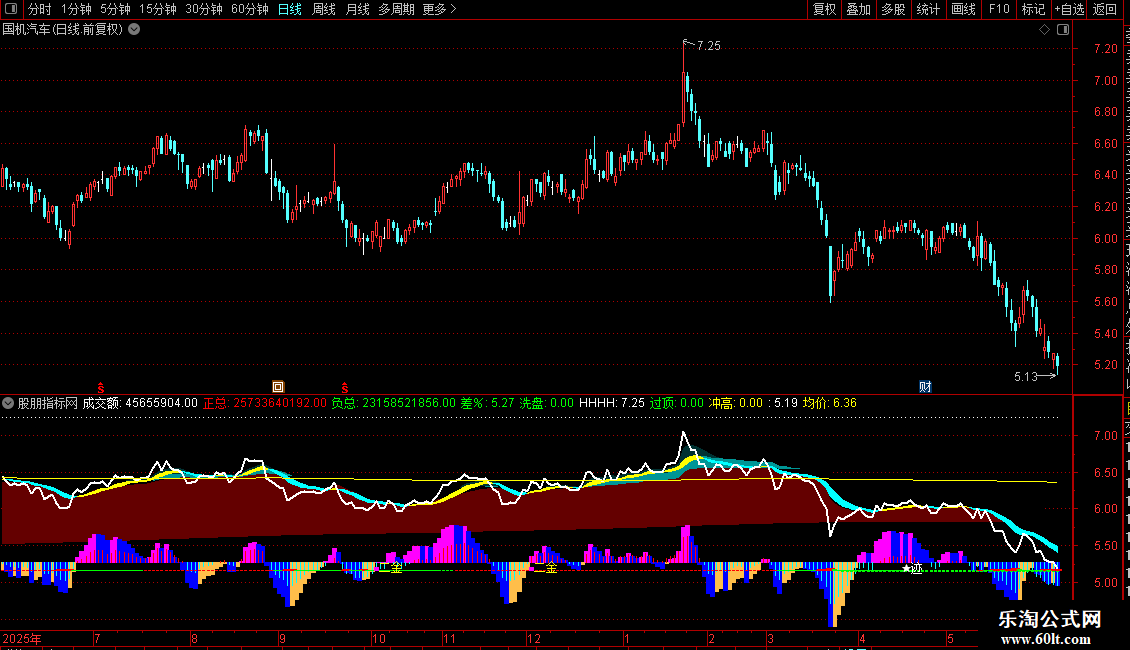Viewport: 1130px width, 650px height.
Task: Select the 60分钟 period
Action: (250, 9)
